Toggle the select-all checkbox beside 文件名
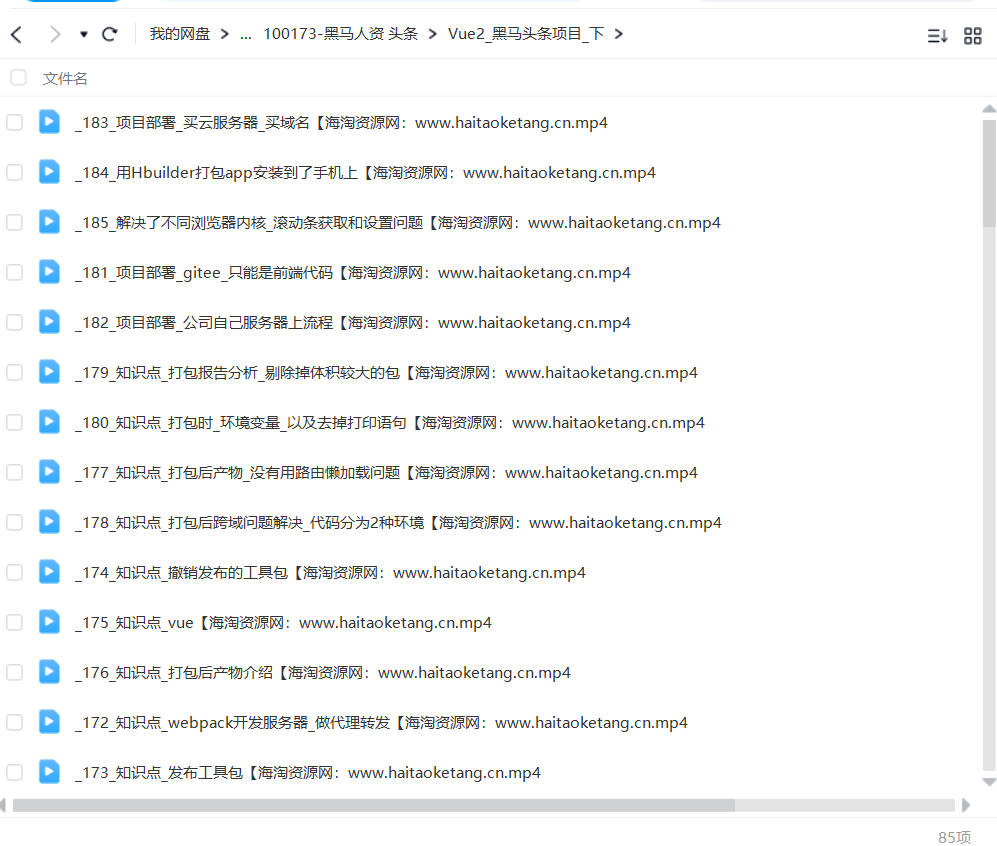997x846 pixels. [18, 78]
